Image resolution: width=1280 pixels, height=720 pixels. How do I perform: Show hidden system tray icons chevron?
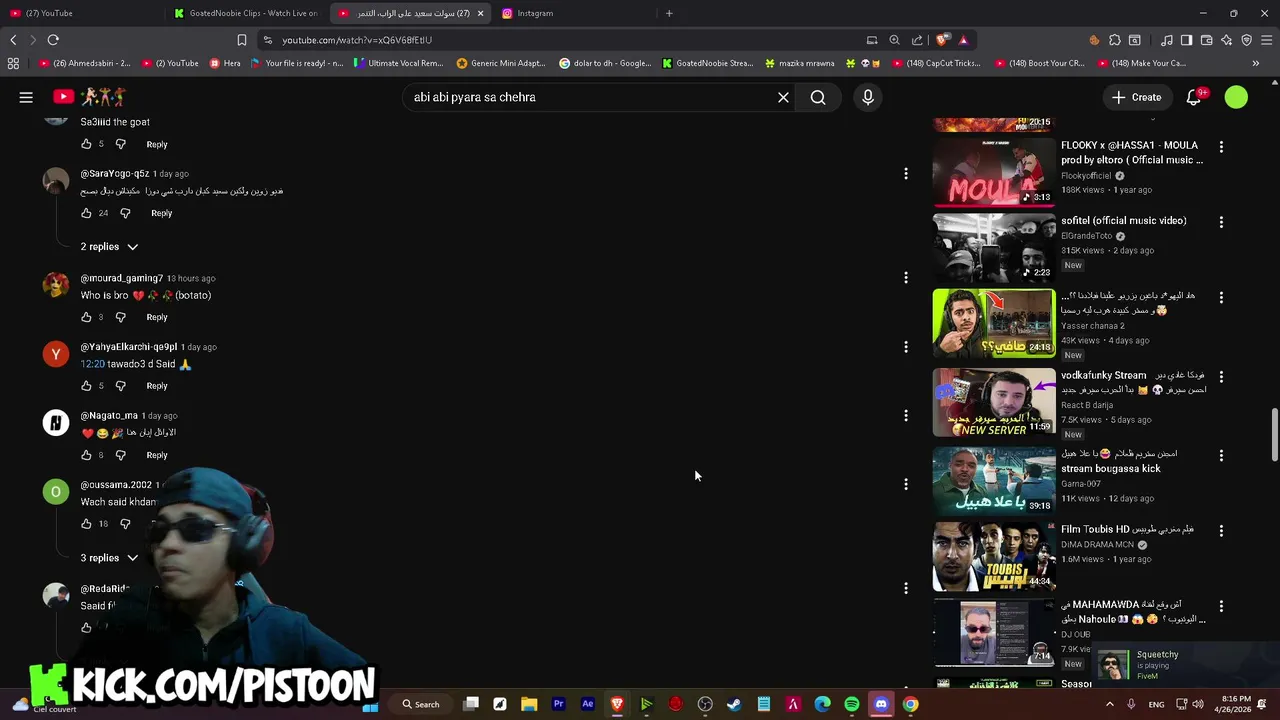[x=1109, y=704]
